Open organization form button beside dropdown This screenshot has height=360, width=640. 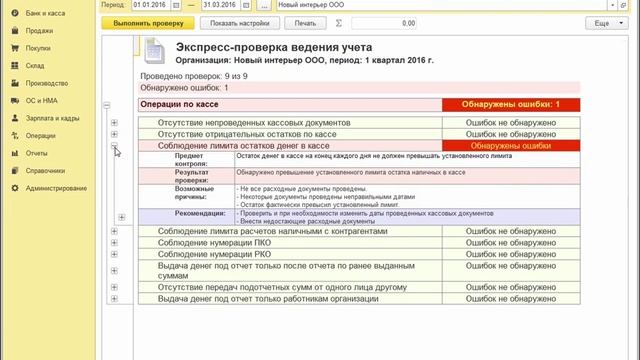[x=623, y=5]
